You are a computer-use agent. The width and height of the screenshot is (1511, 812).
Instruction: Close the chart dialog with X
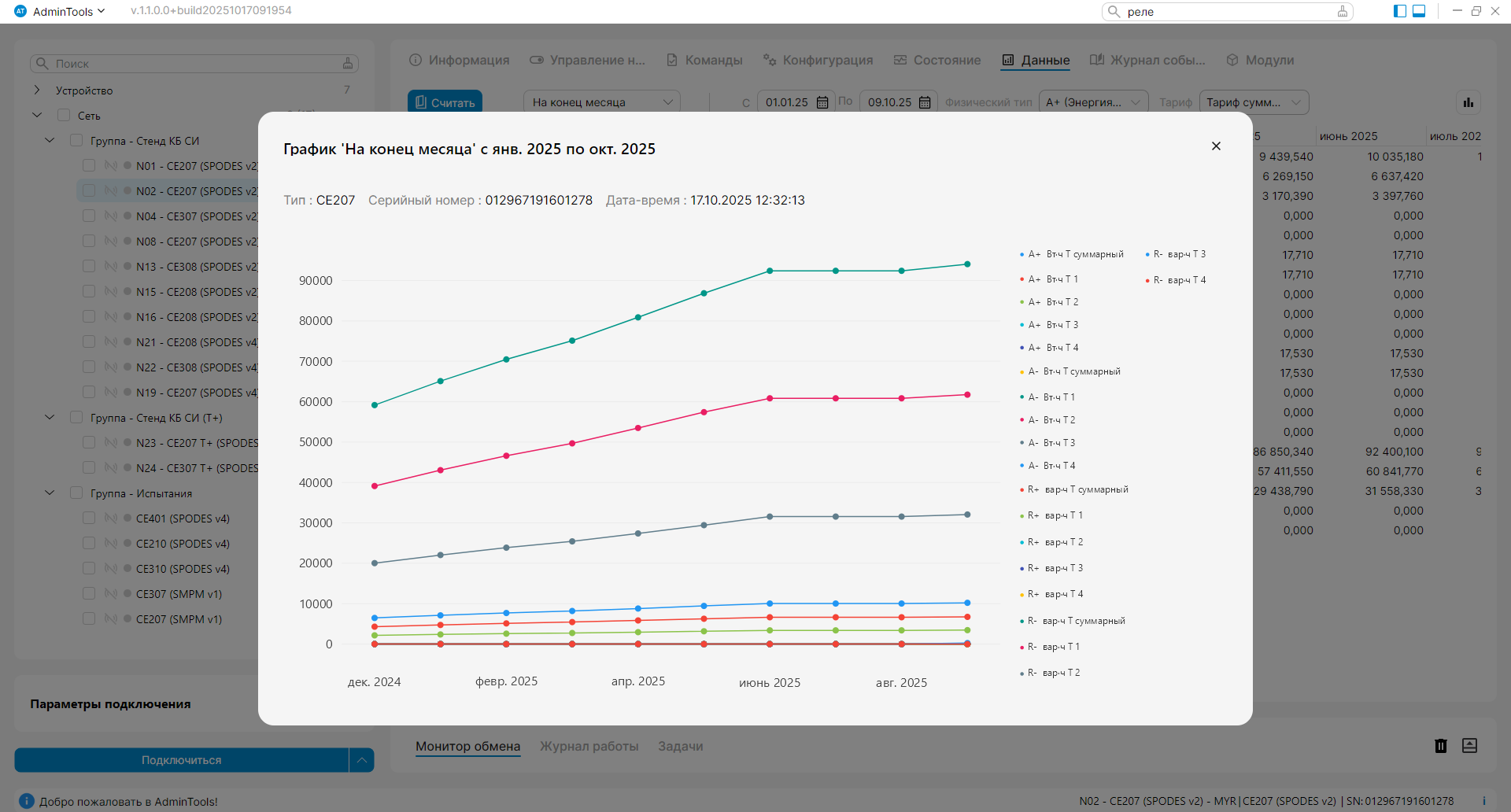click(x=1216, y=146)
